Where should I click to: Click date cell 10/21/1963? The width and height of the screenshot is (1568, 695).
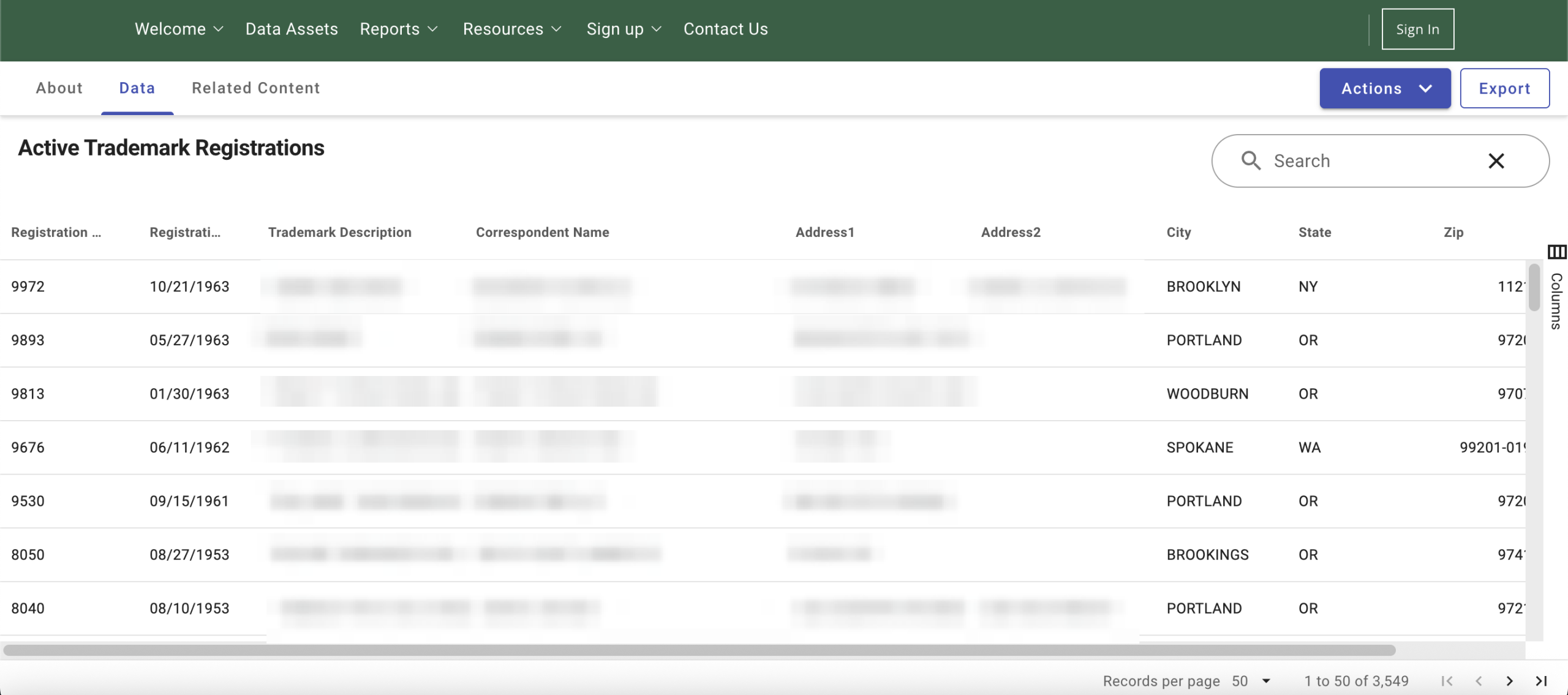(x=189, y=287)
